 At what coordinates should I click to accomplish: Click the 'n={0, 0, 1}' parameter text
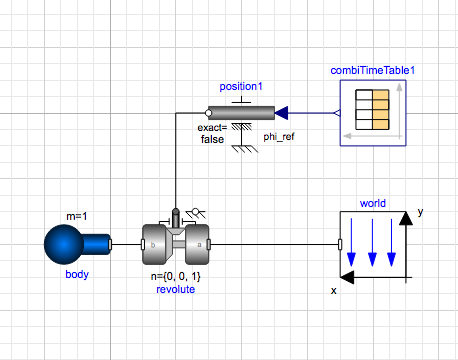(x=176, y=276)
